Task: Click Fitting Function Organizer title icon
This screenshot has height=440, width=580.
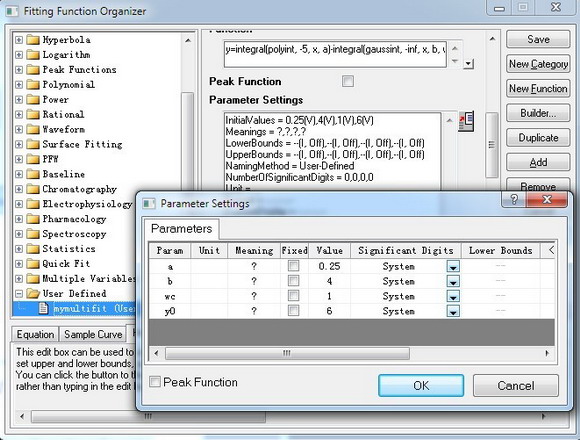Action: click(x=12, y=11)
